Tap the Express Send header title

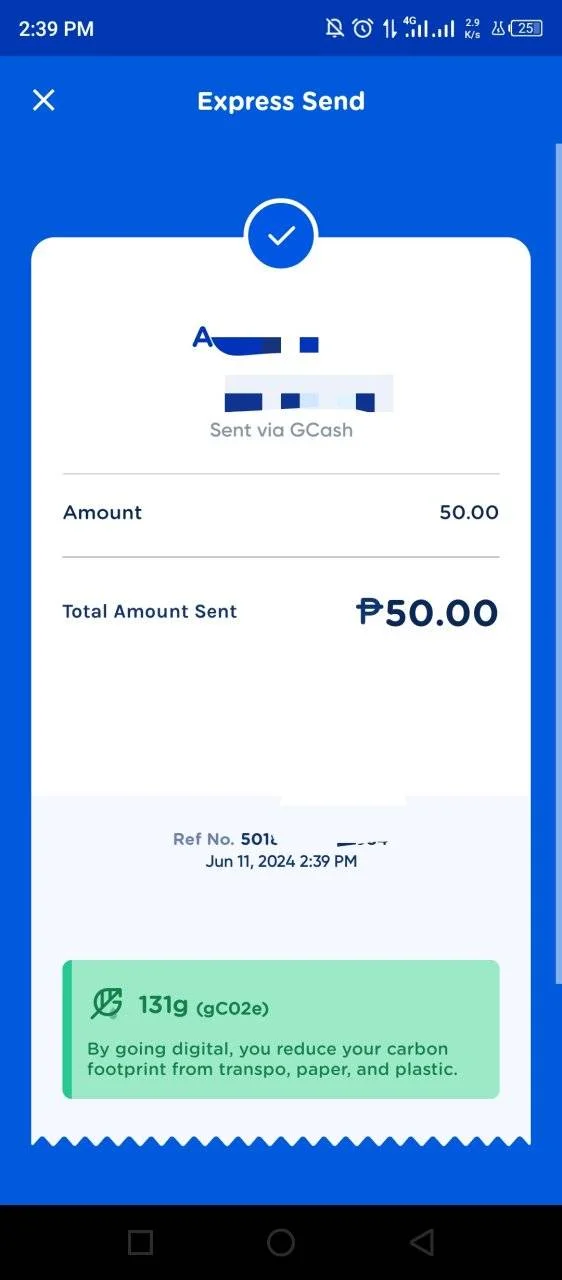(x=281, y=101)
